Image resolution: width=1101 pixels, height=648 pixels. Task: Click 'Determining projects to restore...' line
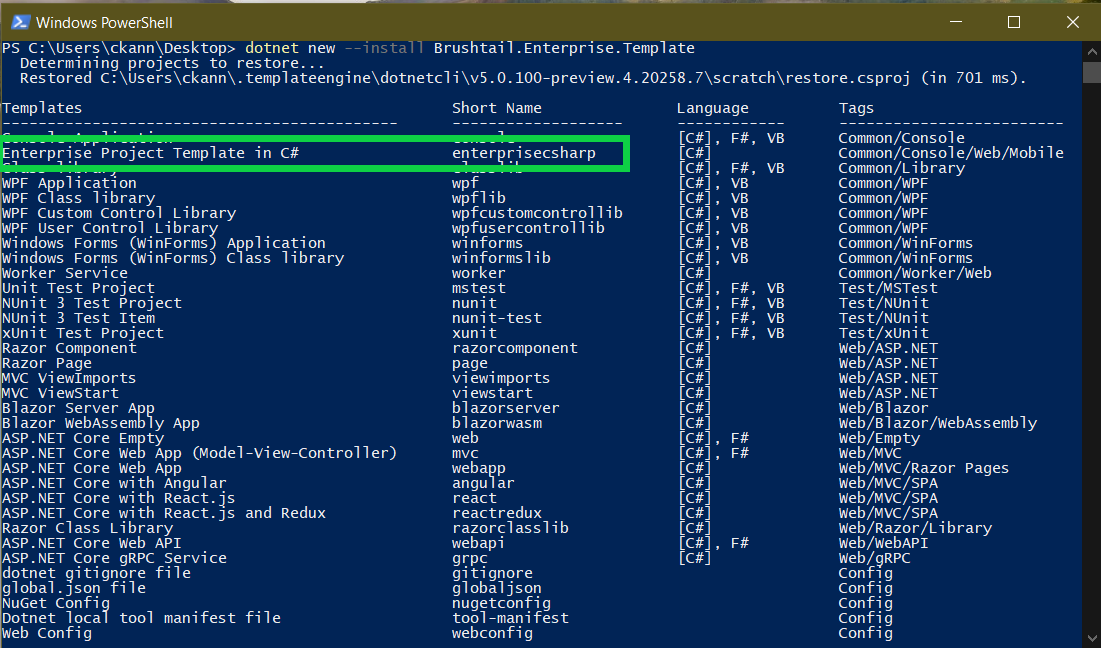(x=172, y=63)
